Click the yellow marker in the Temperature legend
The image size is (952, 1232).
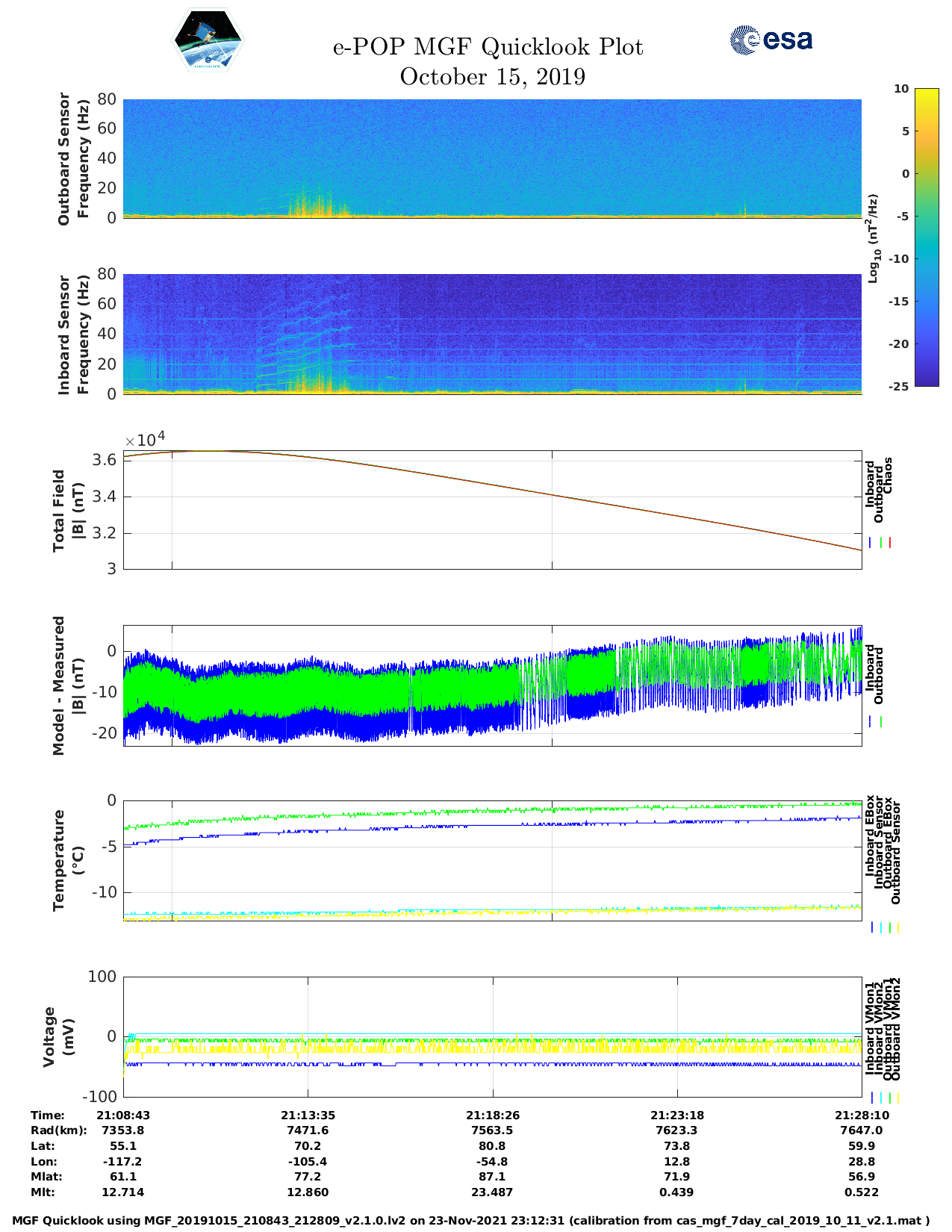tap(897, 927)
